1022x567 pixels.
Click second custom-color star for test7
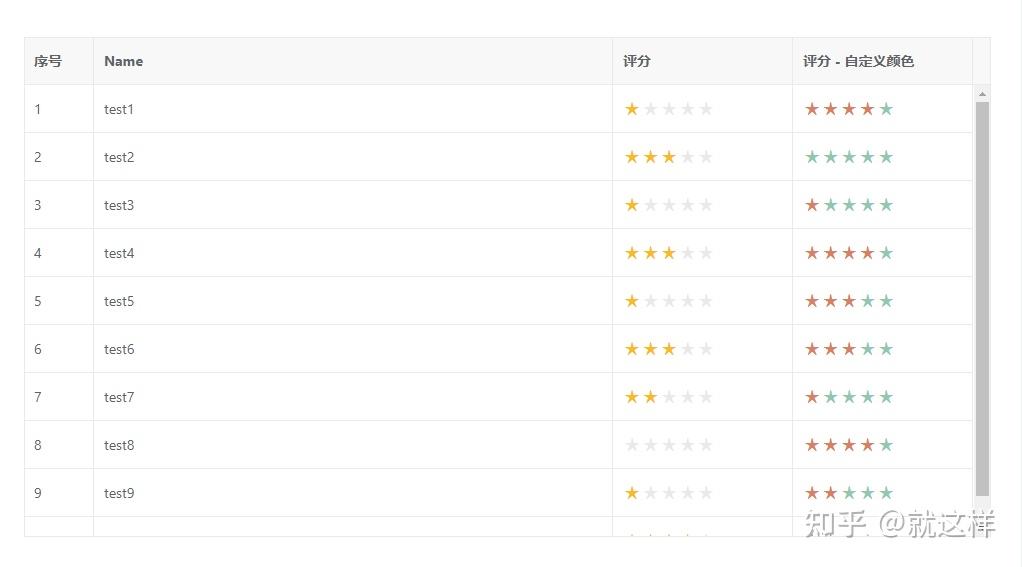point(830,397)
